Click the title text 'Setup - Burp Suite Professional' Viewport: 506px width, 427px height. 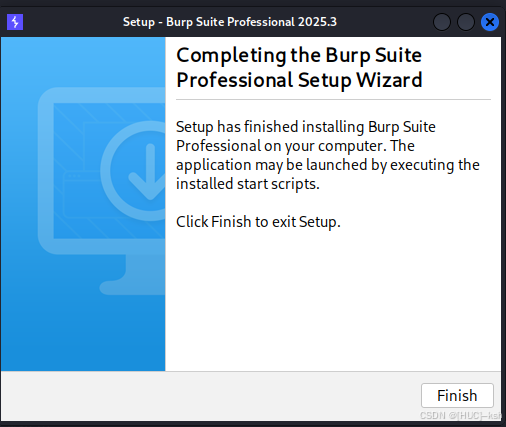pyautogui.click(x=208, y=22)
